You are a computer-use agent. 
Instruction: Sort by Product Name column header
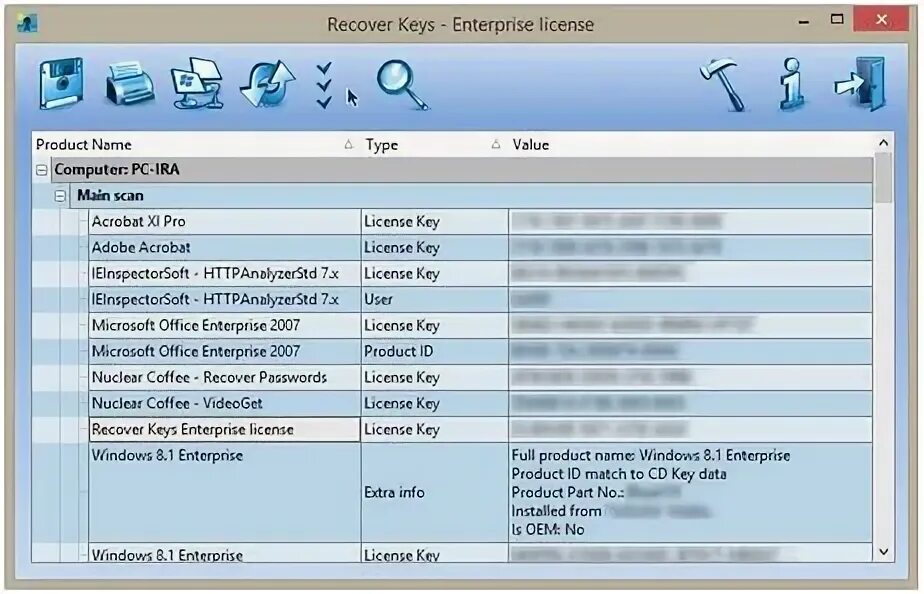point(195,144)
